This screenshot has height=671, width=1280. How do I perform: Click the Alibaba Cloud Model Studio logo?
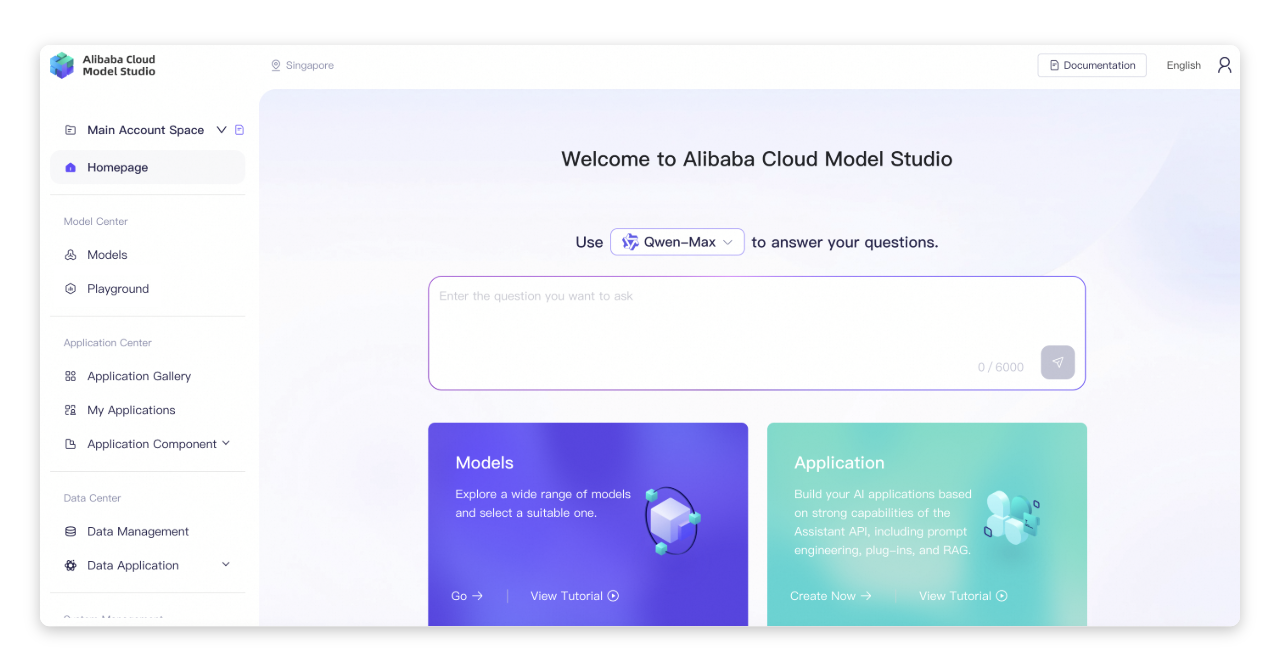(103, 65)
